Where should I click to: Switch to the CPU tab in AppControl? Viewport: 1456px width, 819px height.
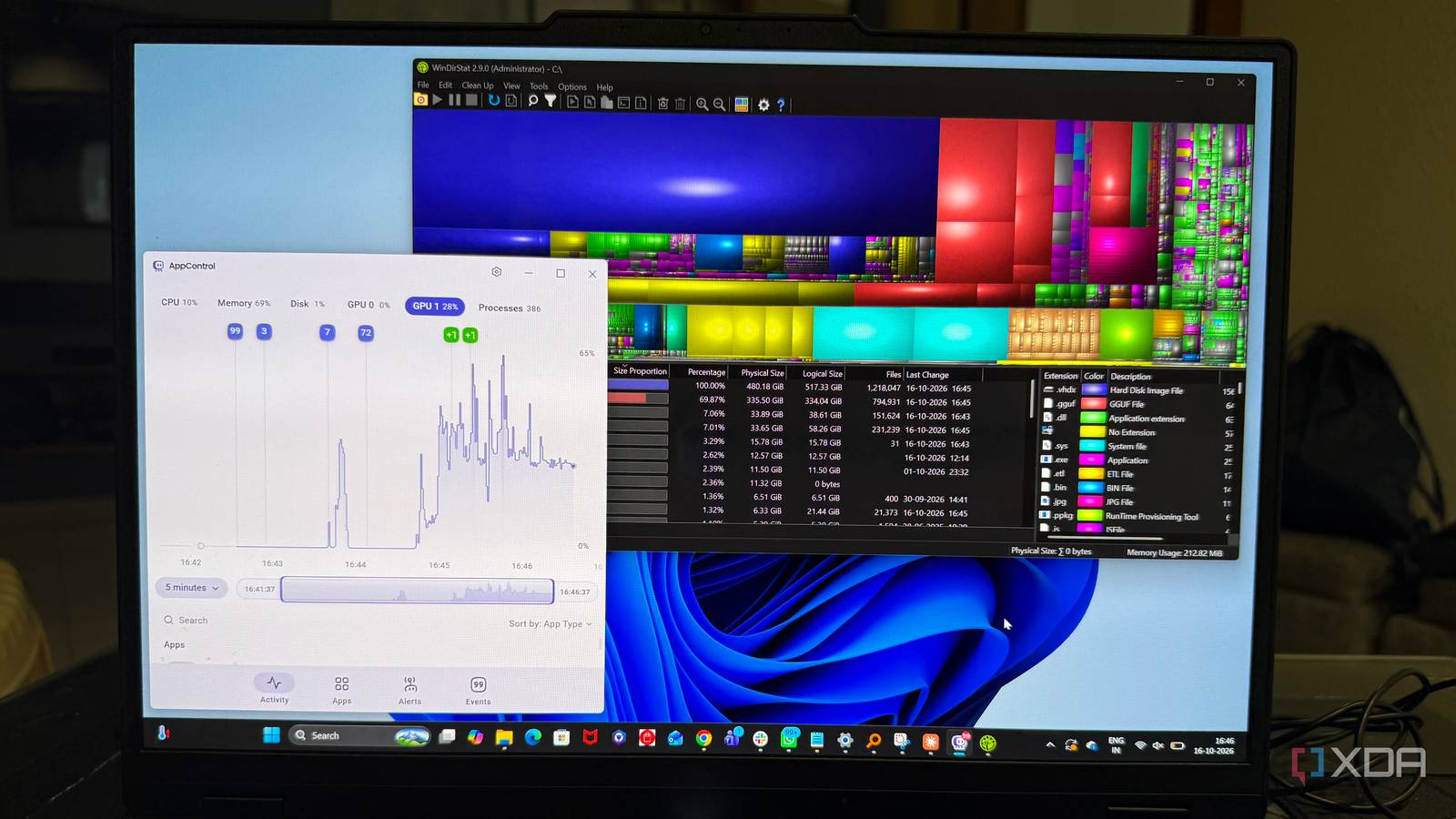179,302
